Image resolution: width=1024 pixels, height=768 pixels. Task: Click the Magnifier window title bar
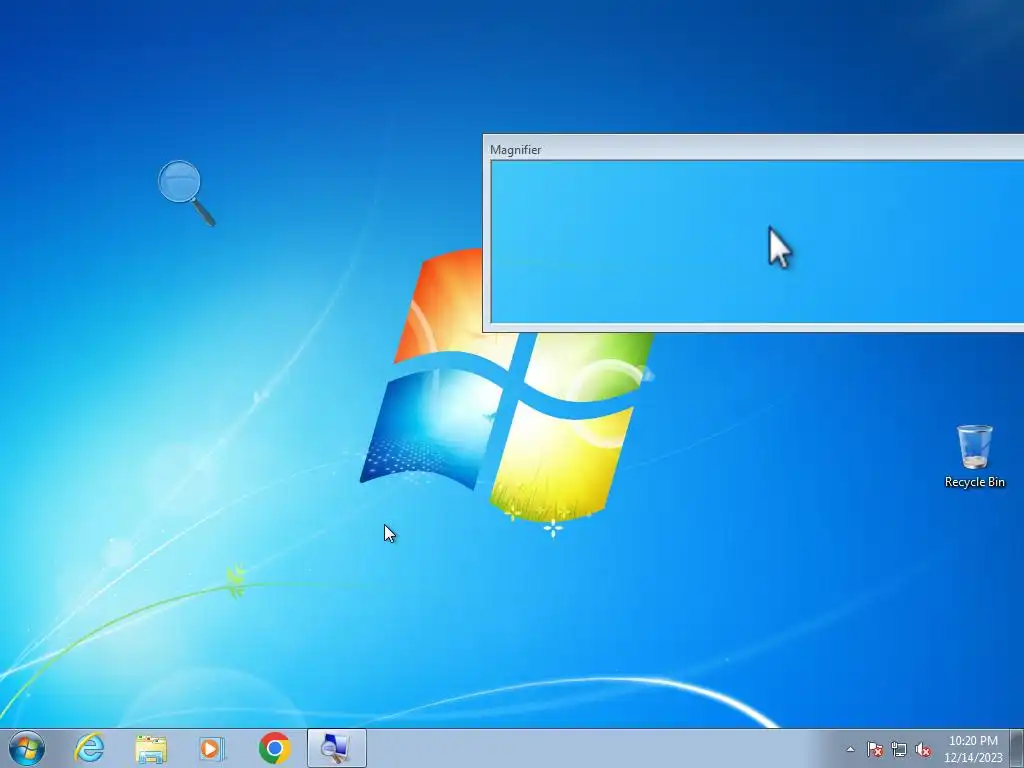pyautogui.click(x=754, y=150)
